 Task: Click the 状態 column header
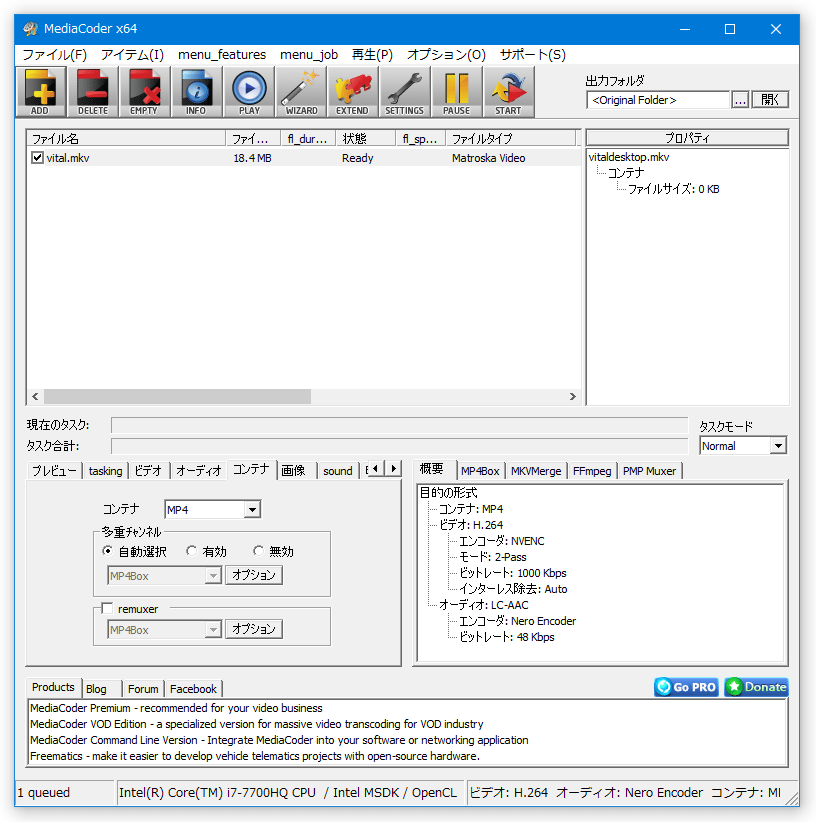(x=366, y=138)
